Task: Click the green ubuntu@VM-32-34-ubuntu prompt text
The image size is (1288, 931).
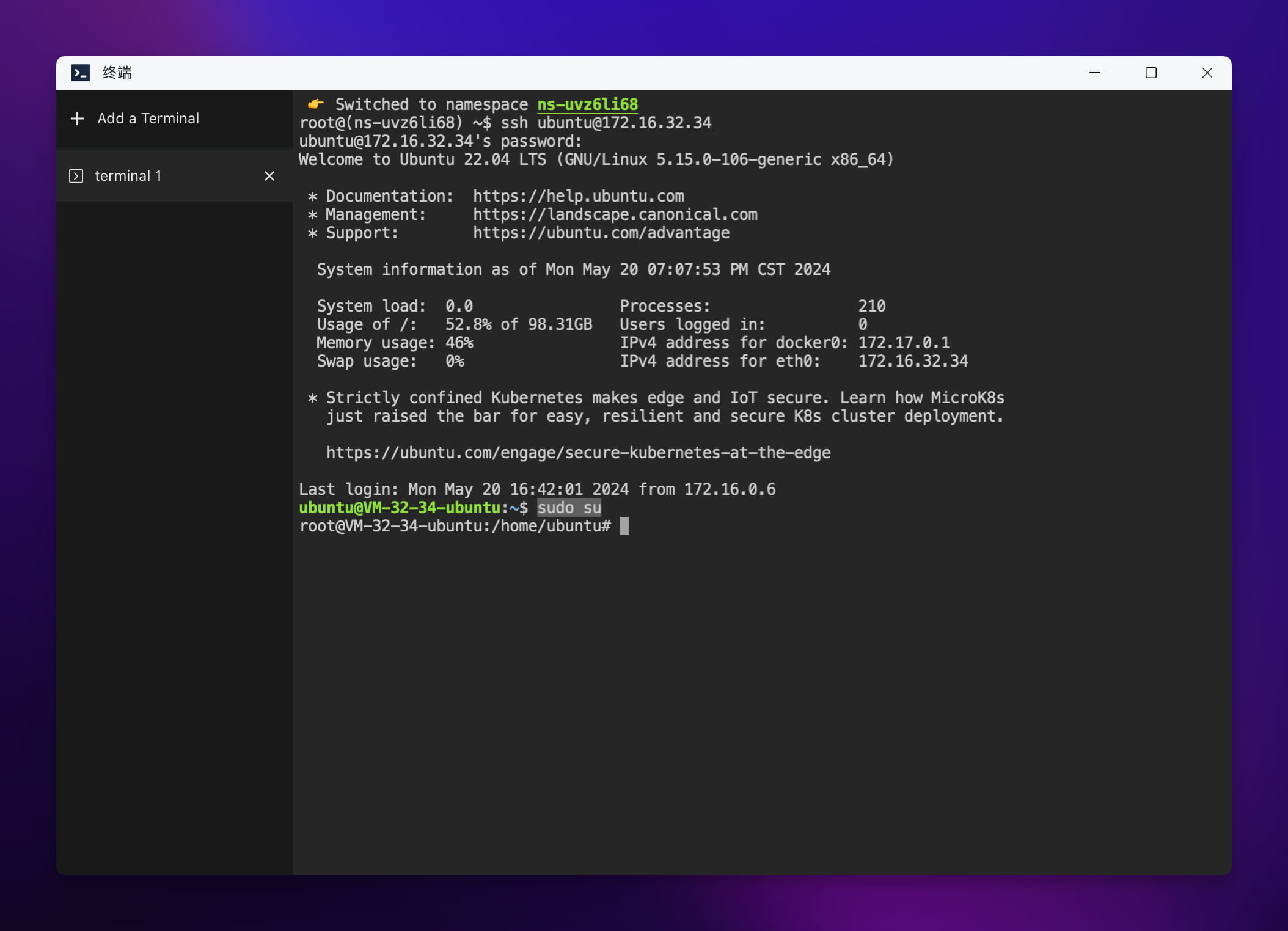Action: (x=400, y=508)
